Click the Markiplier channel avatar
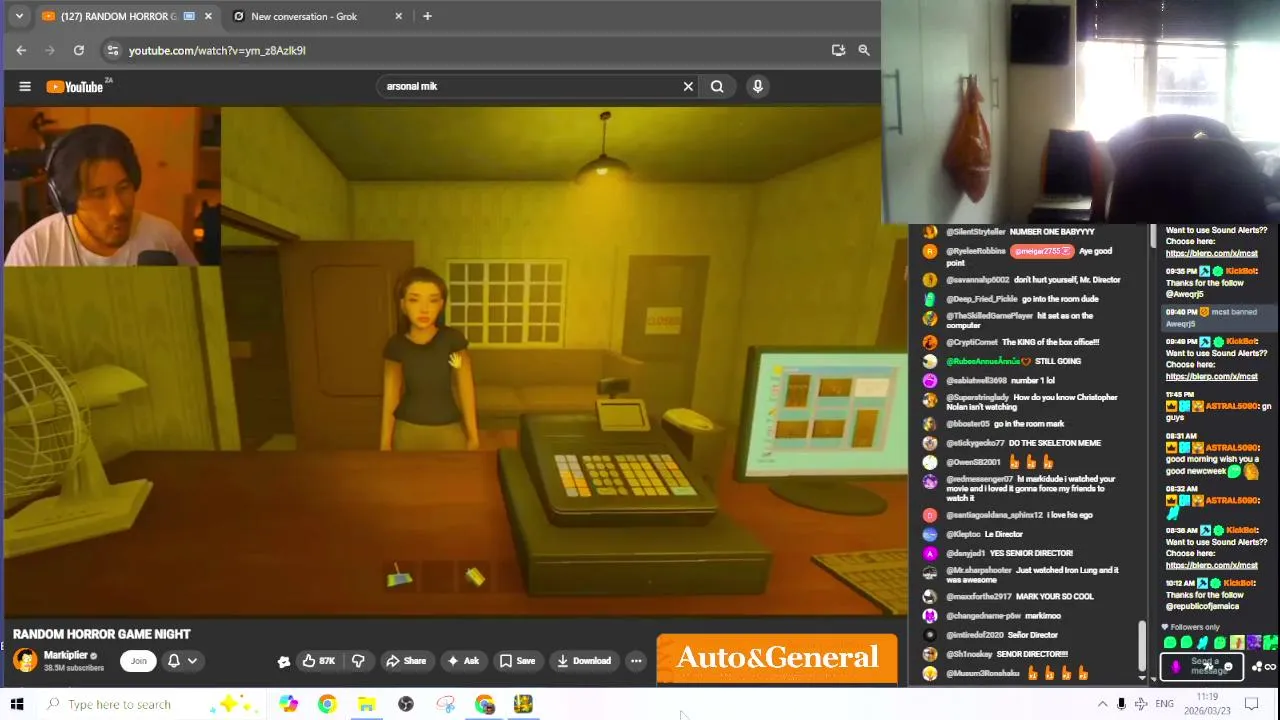This screenshot has height=720, width=1280. (x=25, y=660)
